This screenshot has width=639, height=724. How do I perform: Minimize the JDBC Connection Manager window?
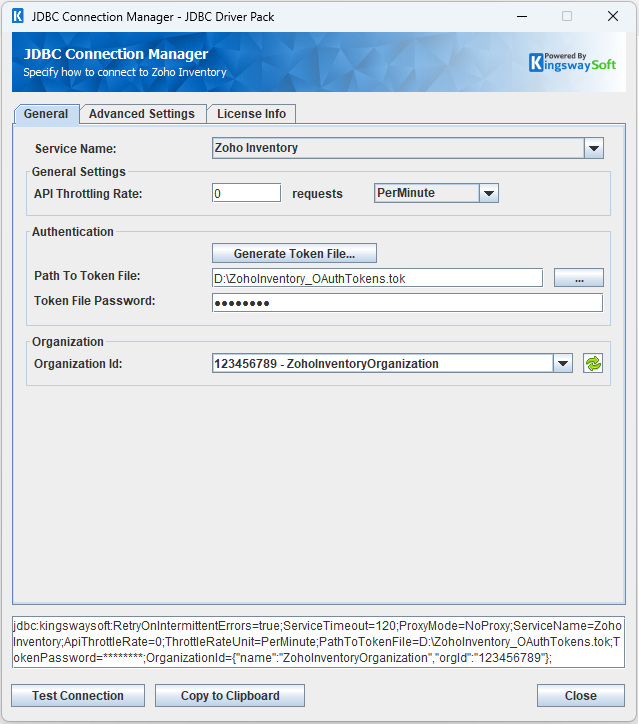tap(521, 16)
